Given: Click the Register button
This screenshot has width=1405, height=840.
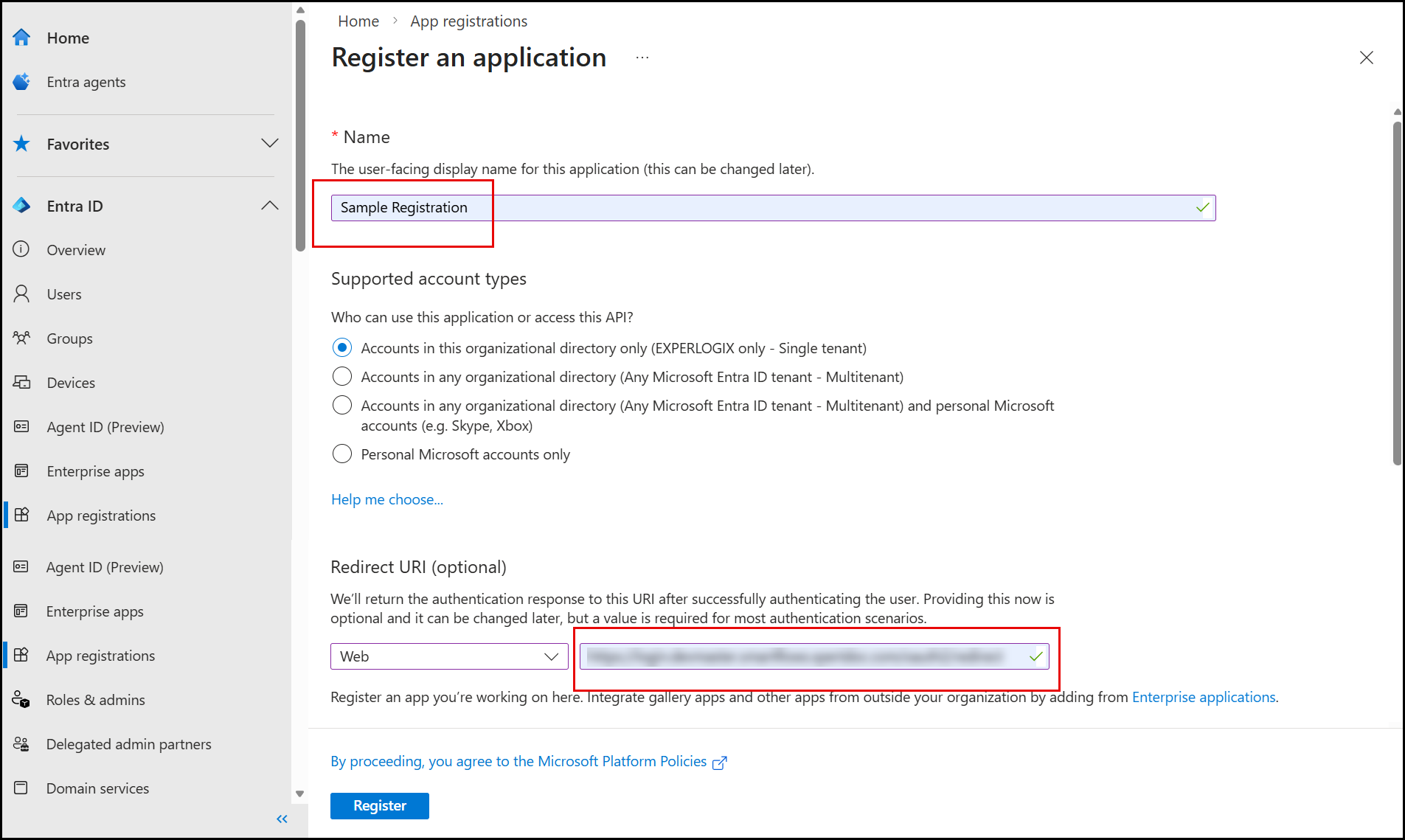Looking at the screenshot, I should tap(380, 805).
